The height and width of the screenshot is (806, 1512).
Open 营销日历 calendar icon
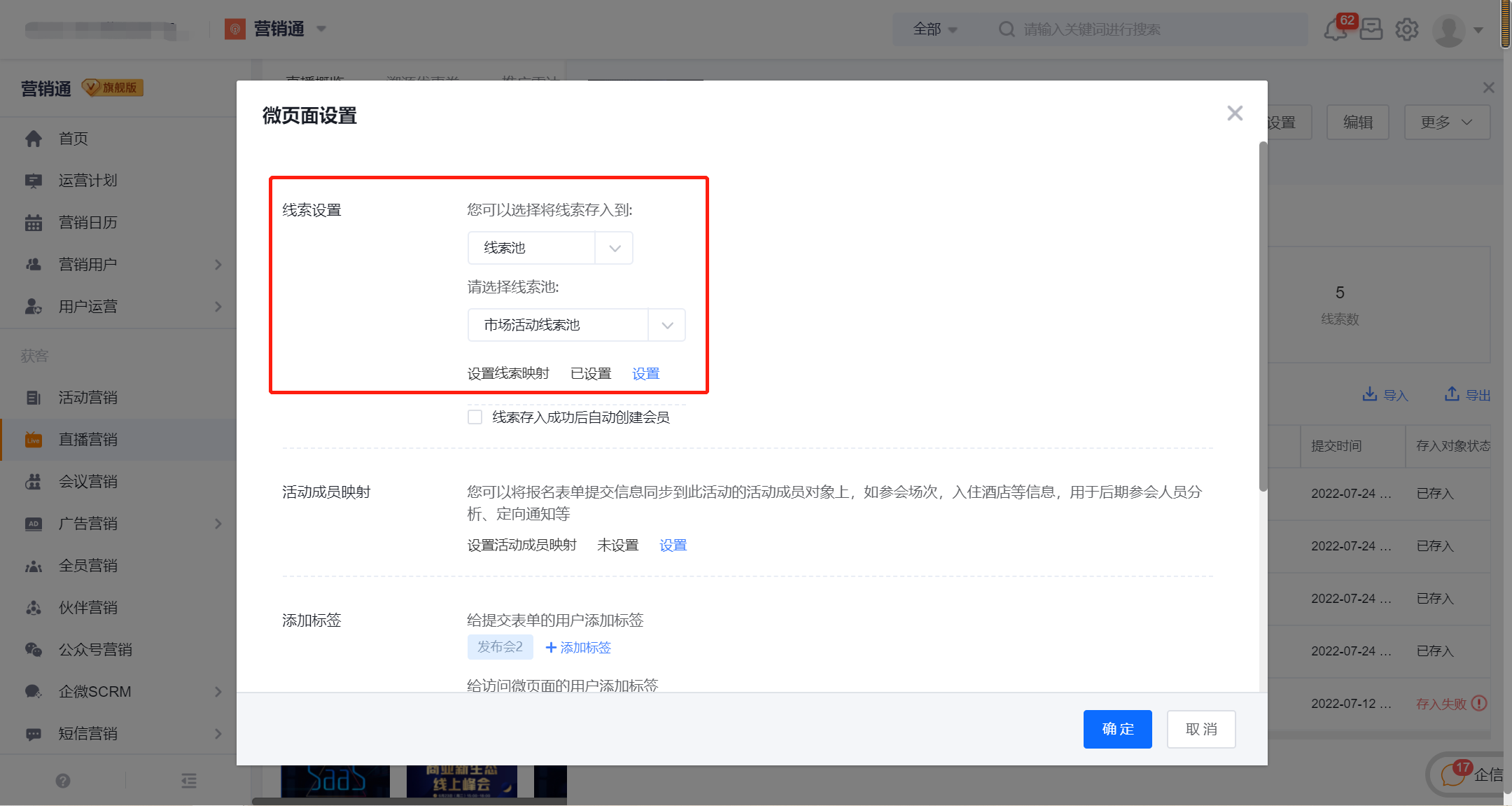(34, 223)
